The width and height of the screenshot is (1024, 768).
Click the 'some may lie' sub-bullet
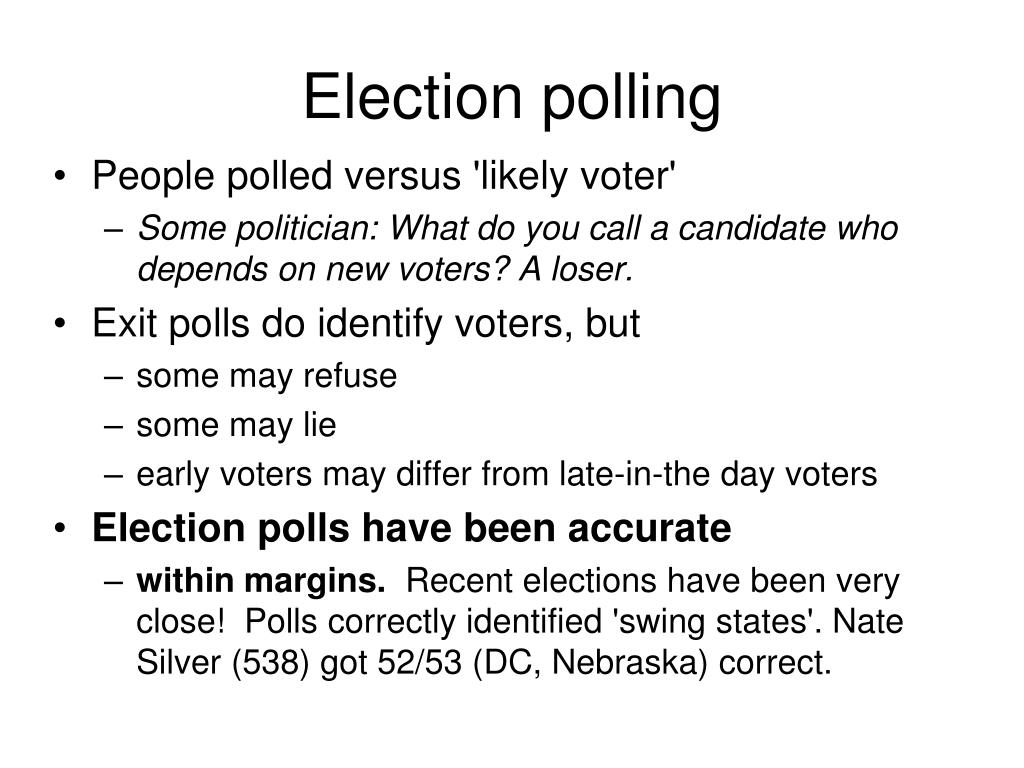(x=236, y=426)
